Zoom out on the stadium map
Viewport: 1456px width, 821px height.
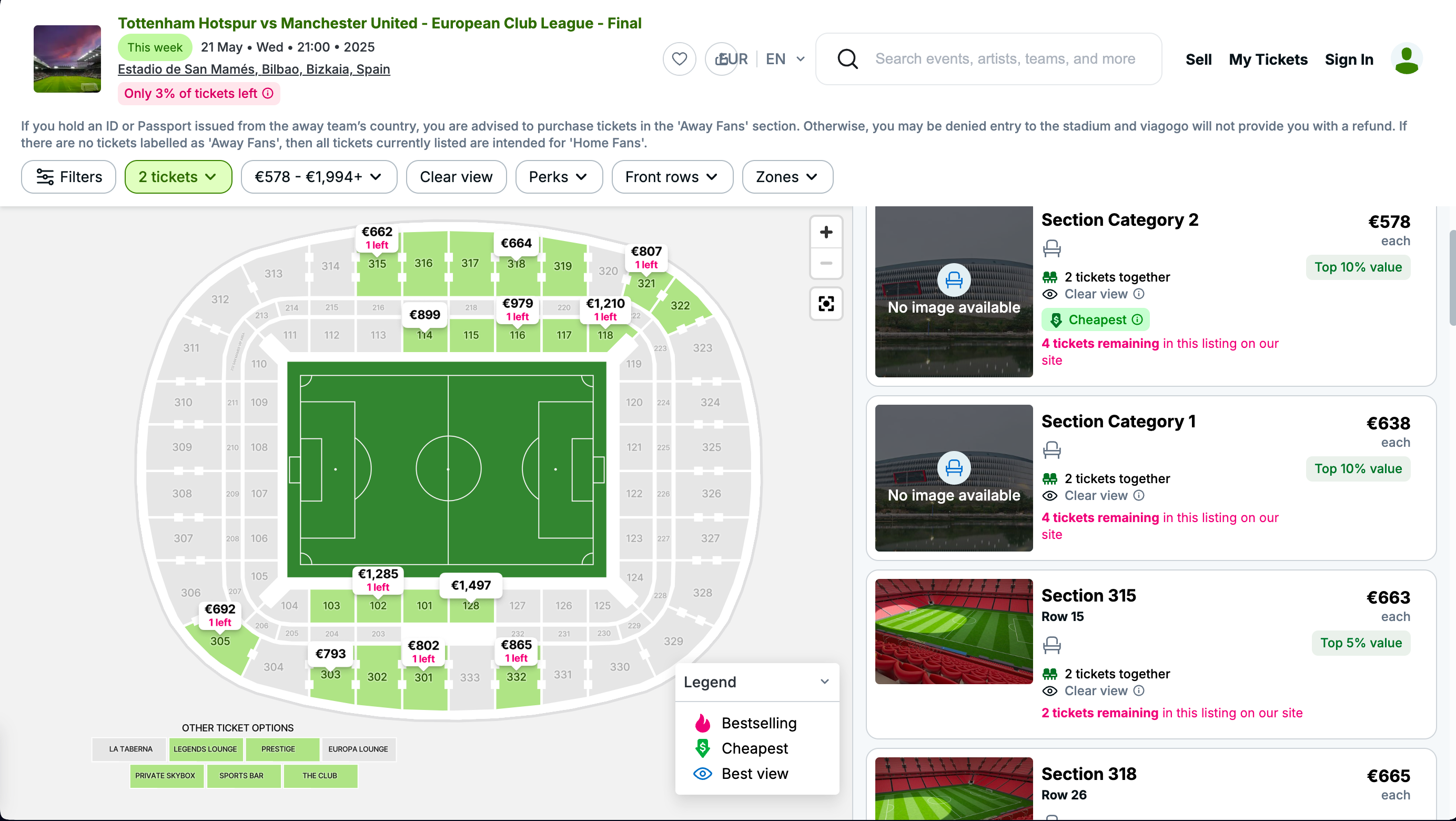pyautogui.click(x=826, y=264)
